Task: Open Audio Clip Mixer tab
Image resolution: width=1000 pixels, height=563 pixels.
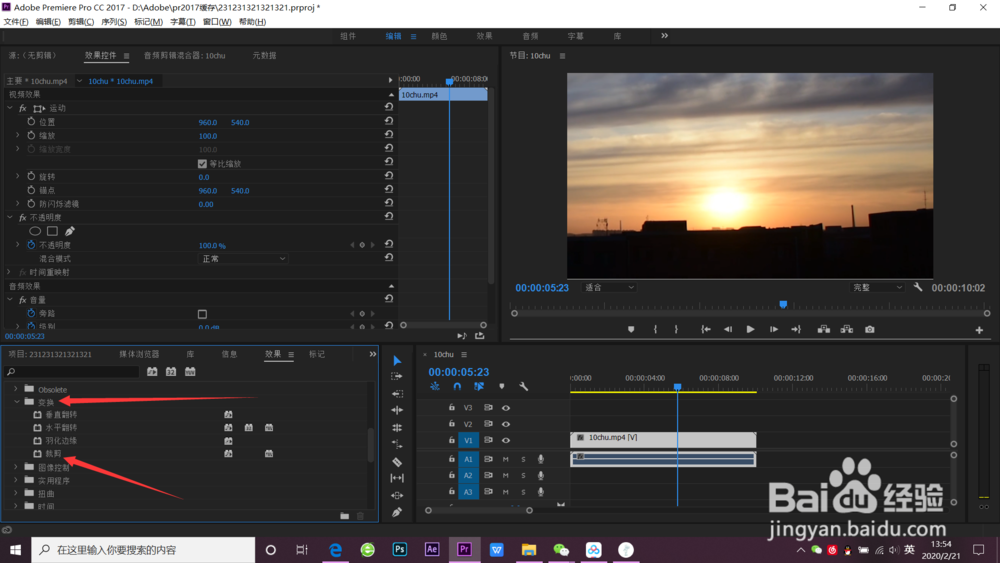Action: [x=184, y=55]
